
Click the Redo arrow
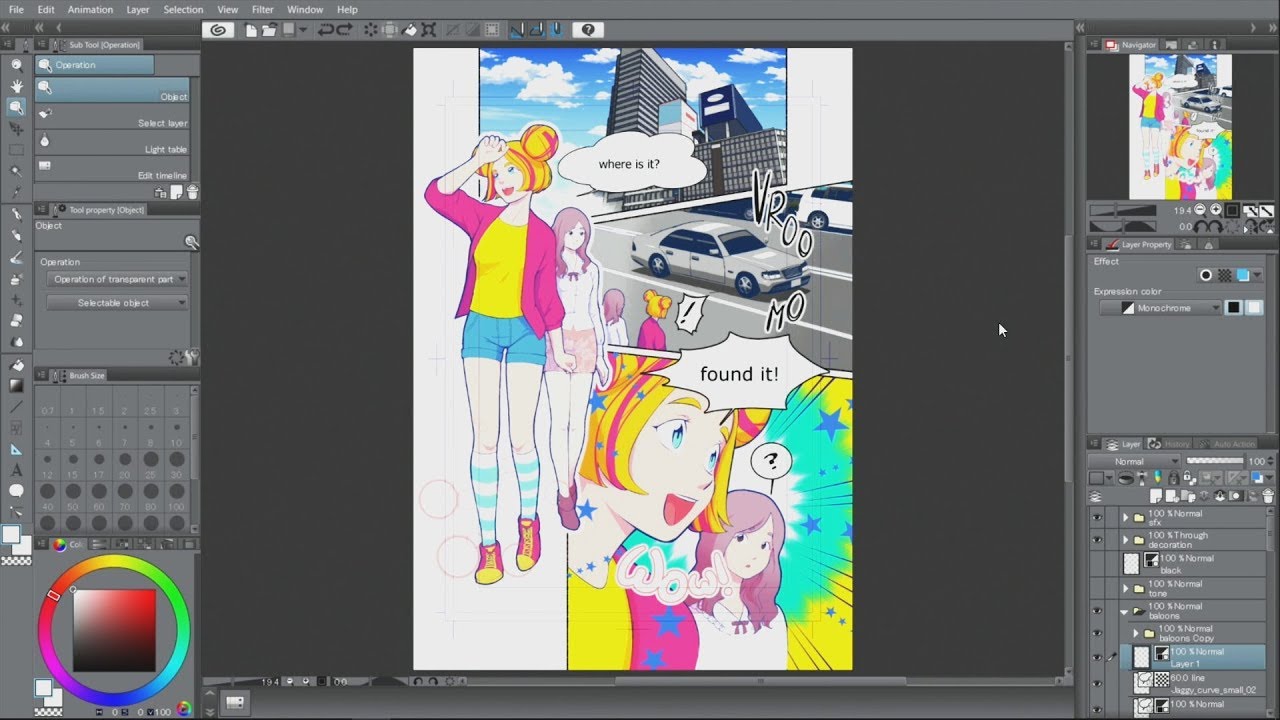[x=346, y=30]
